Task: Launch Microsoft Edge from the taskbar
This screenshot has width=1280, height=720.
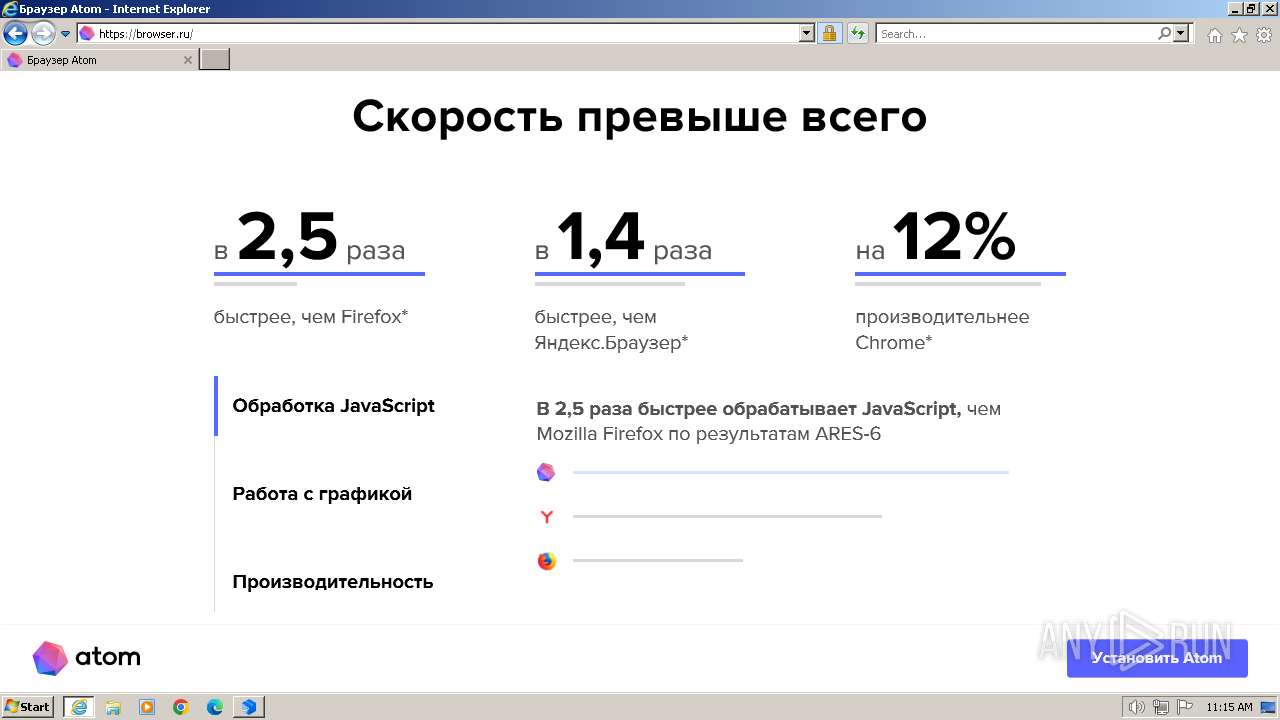Action: tap(215, 707)
